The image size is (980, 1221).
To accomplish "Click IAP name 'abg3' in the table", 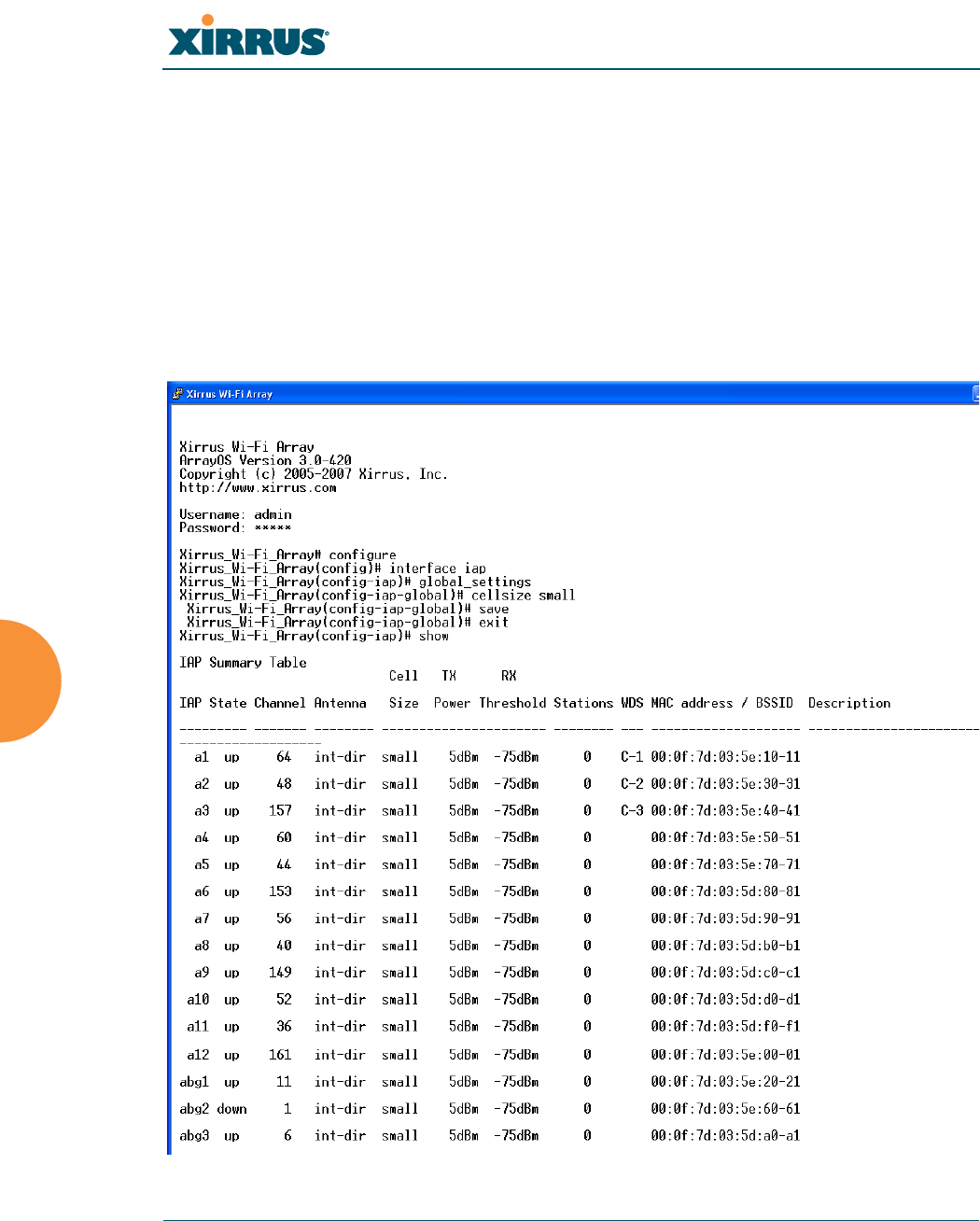I will 194,1137.
